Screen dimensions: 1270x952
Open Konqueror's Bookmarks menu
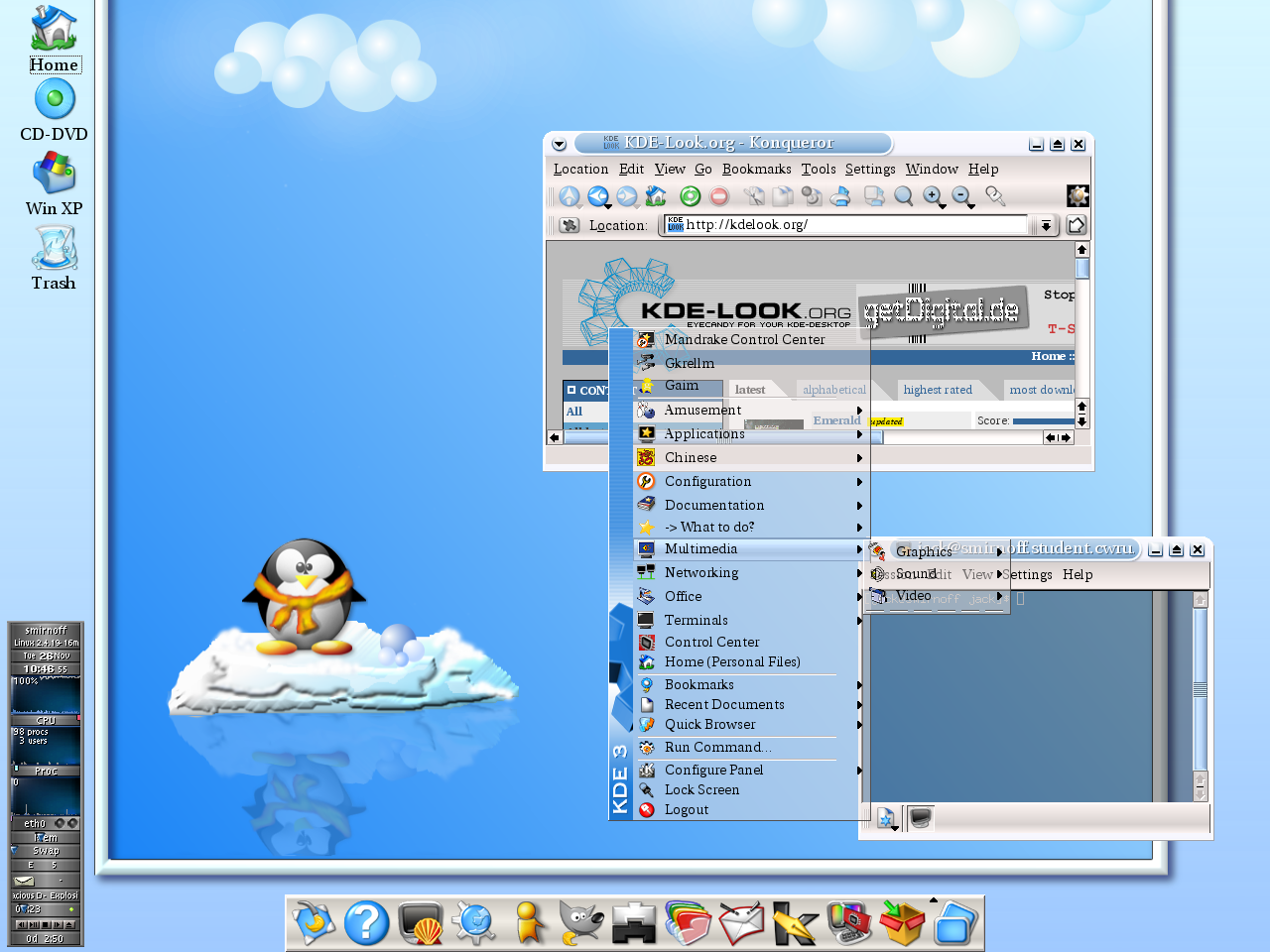[756, 169]
